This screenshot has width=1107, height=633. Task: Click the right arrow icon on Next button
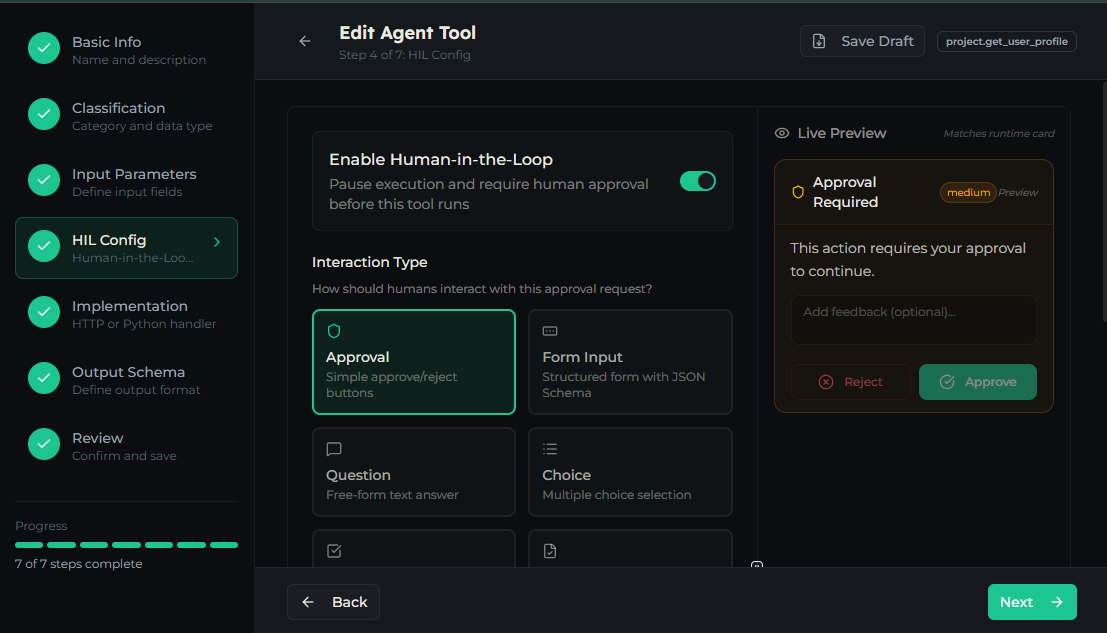1057,602
